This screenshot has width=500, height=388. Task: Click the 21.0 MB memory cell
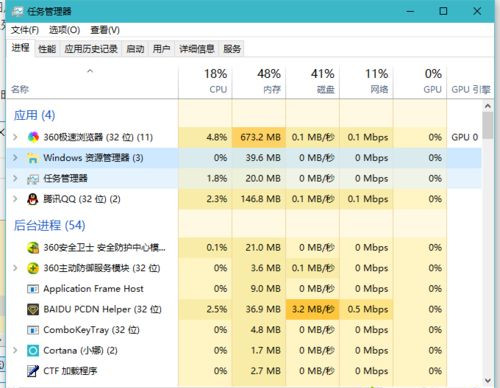point(259,248)
